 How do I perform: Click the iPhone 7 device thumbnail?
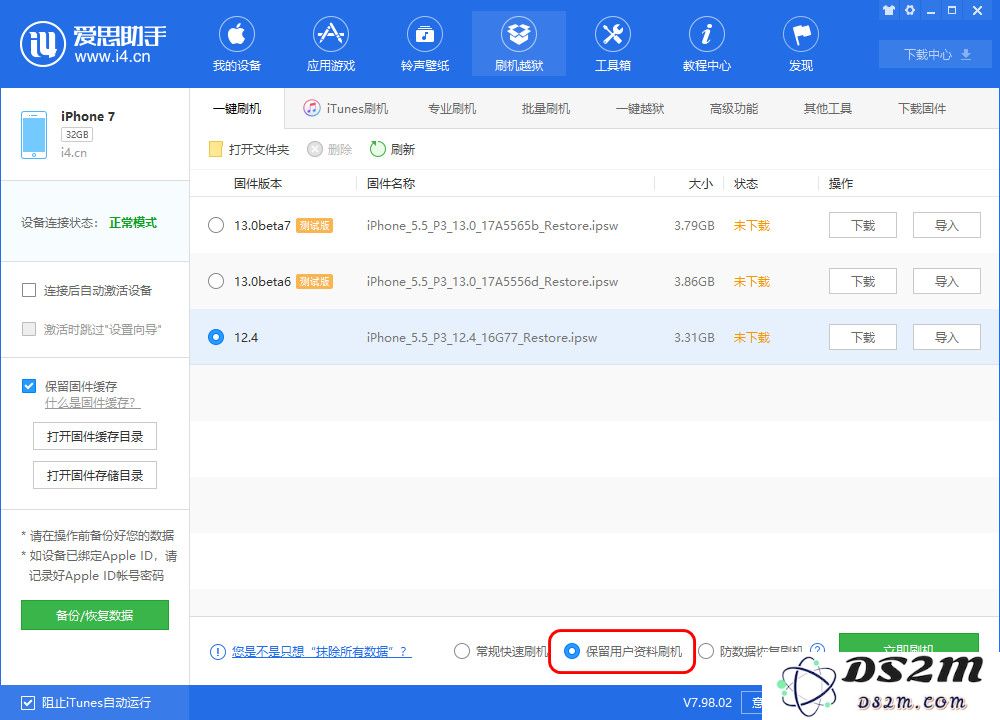pyautogui.click(x=34, y=135)
